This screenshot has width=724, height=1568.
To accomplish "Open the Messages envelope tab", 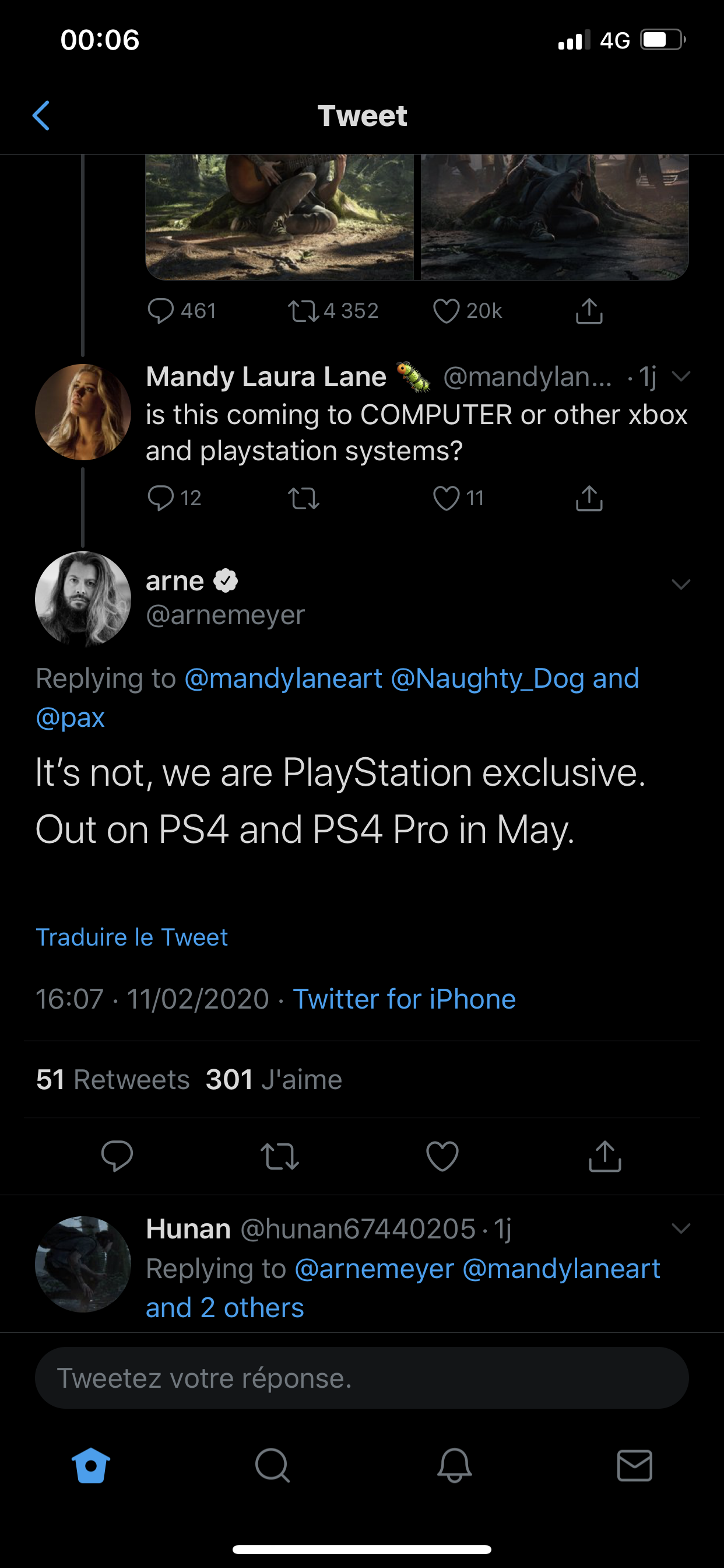I will 635,1465.
